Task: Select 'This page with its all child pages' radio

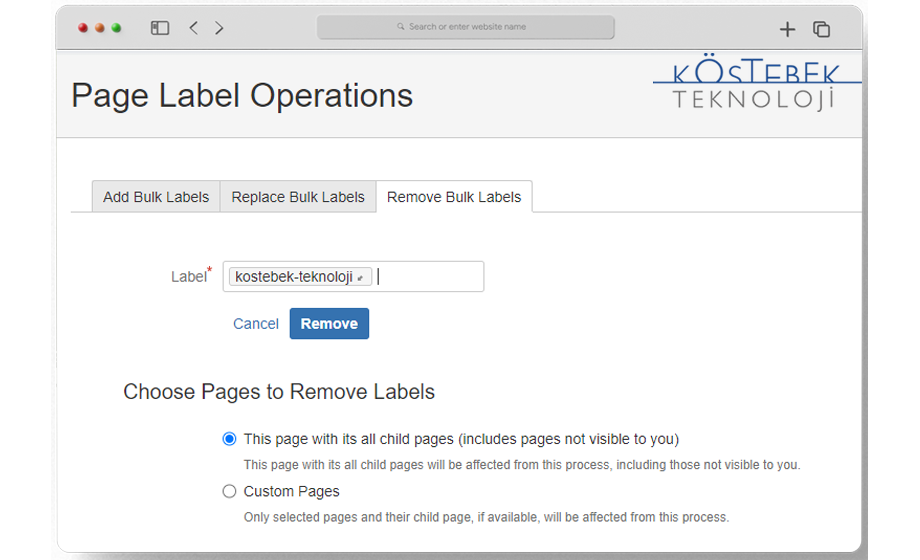Action: 229,439
